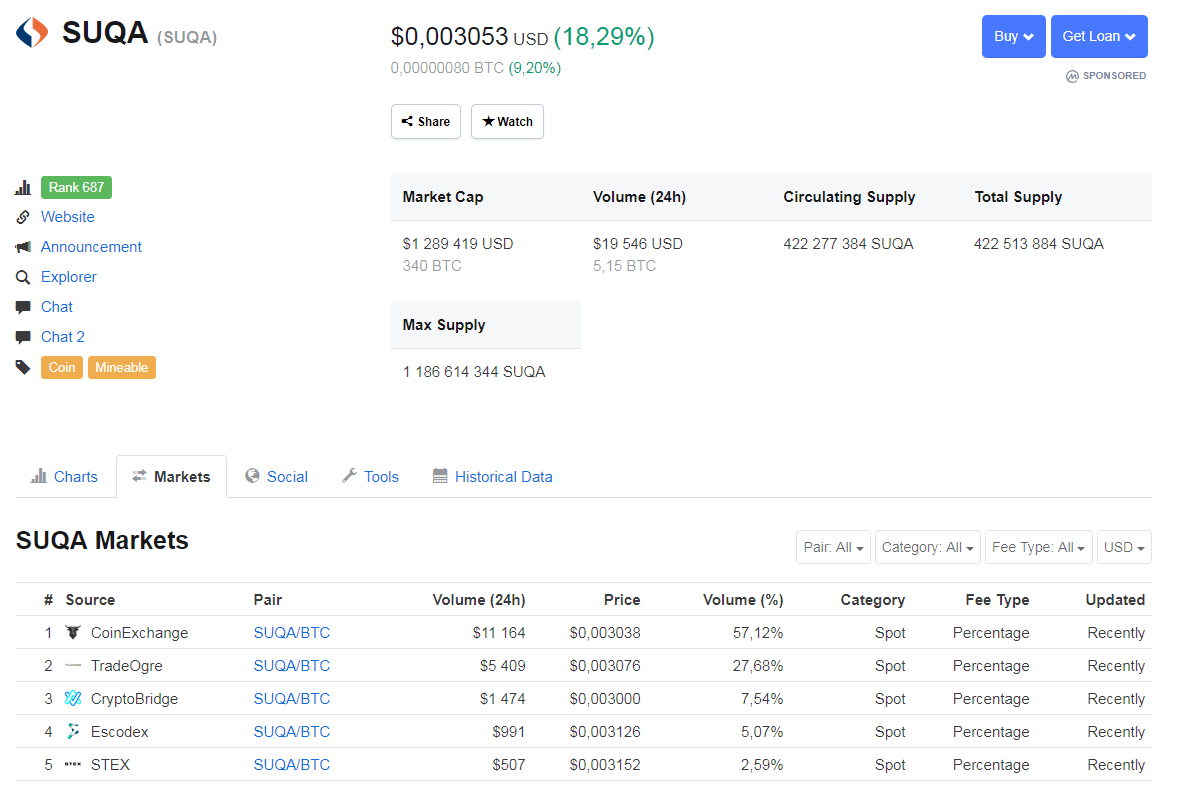Open the Announcement link
1190x802 pixels.
91,247
